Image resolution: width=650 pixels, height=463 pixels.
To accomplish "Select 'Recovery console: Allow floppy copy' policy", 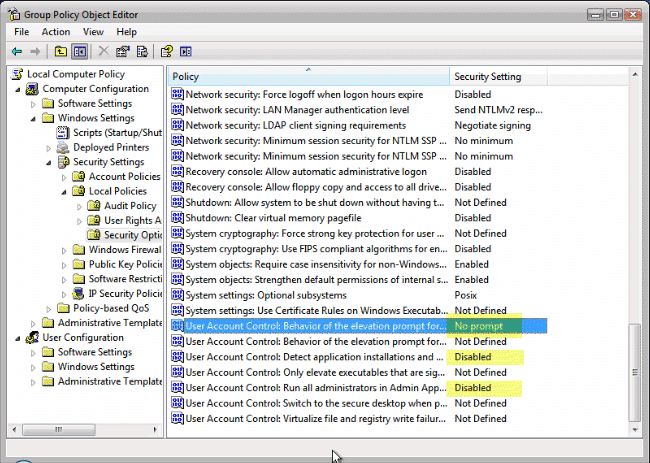I will 316,187.
